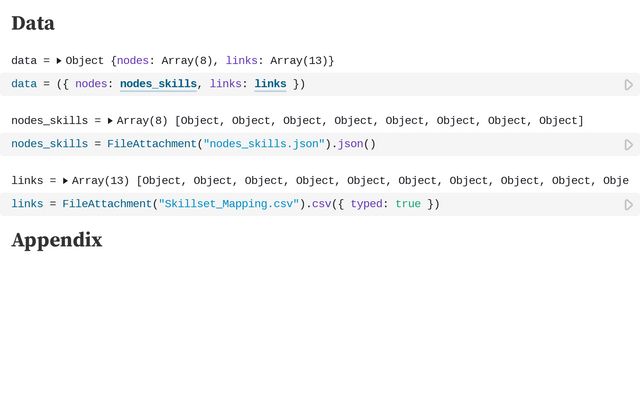Expand the nodes_skills Array(8) output triangle
Screen dimensions: 640x400
click(x=110, y=121)
